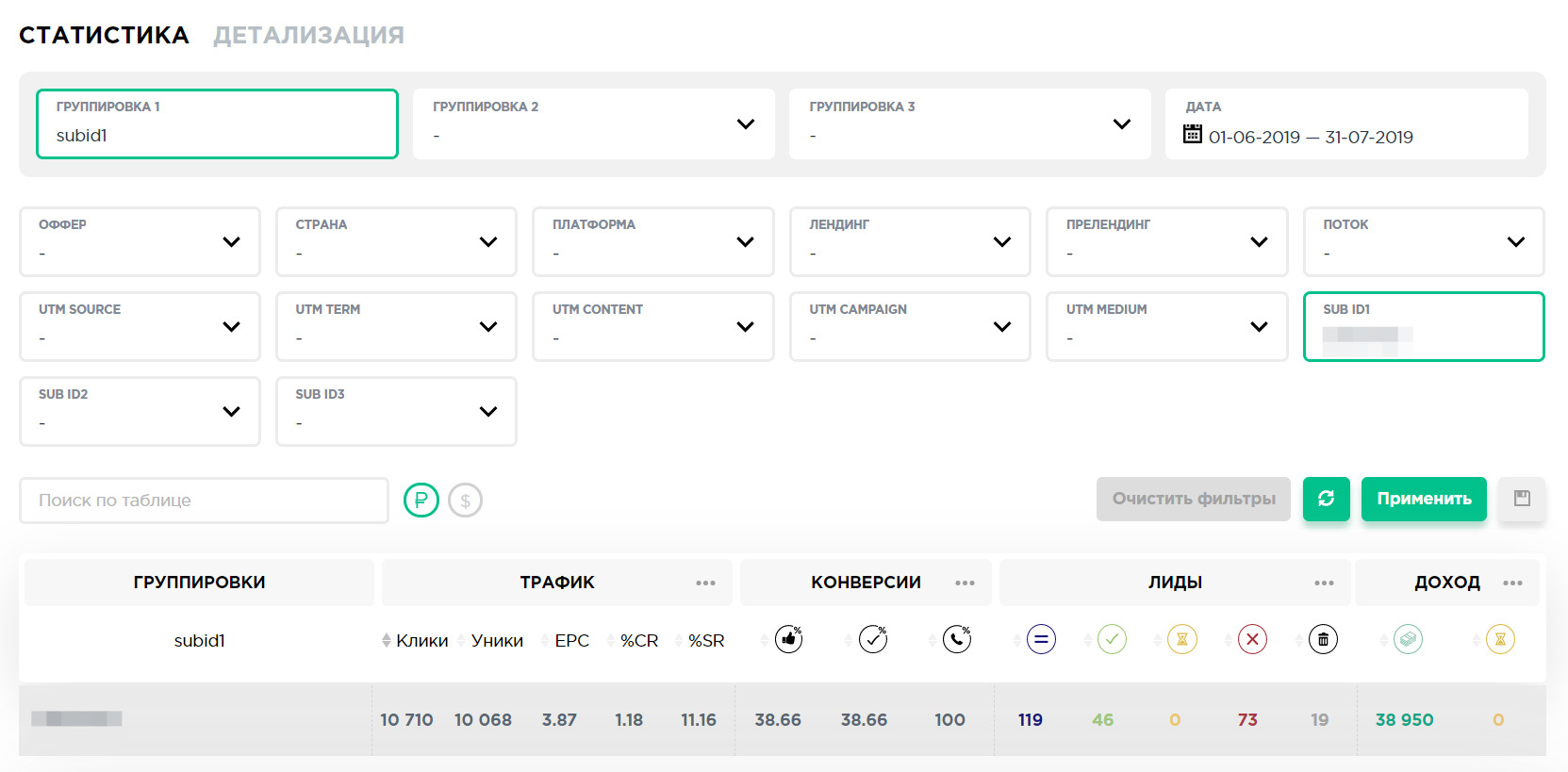Expand the UTM MEDIUM filter

1167,326
